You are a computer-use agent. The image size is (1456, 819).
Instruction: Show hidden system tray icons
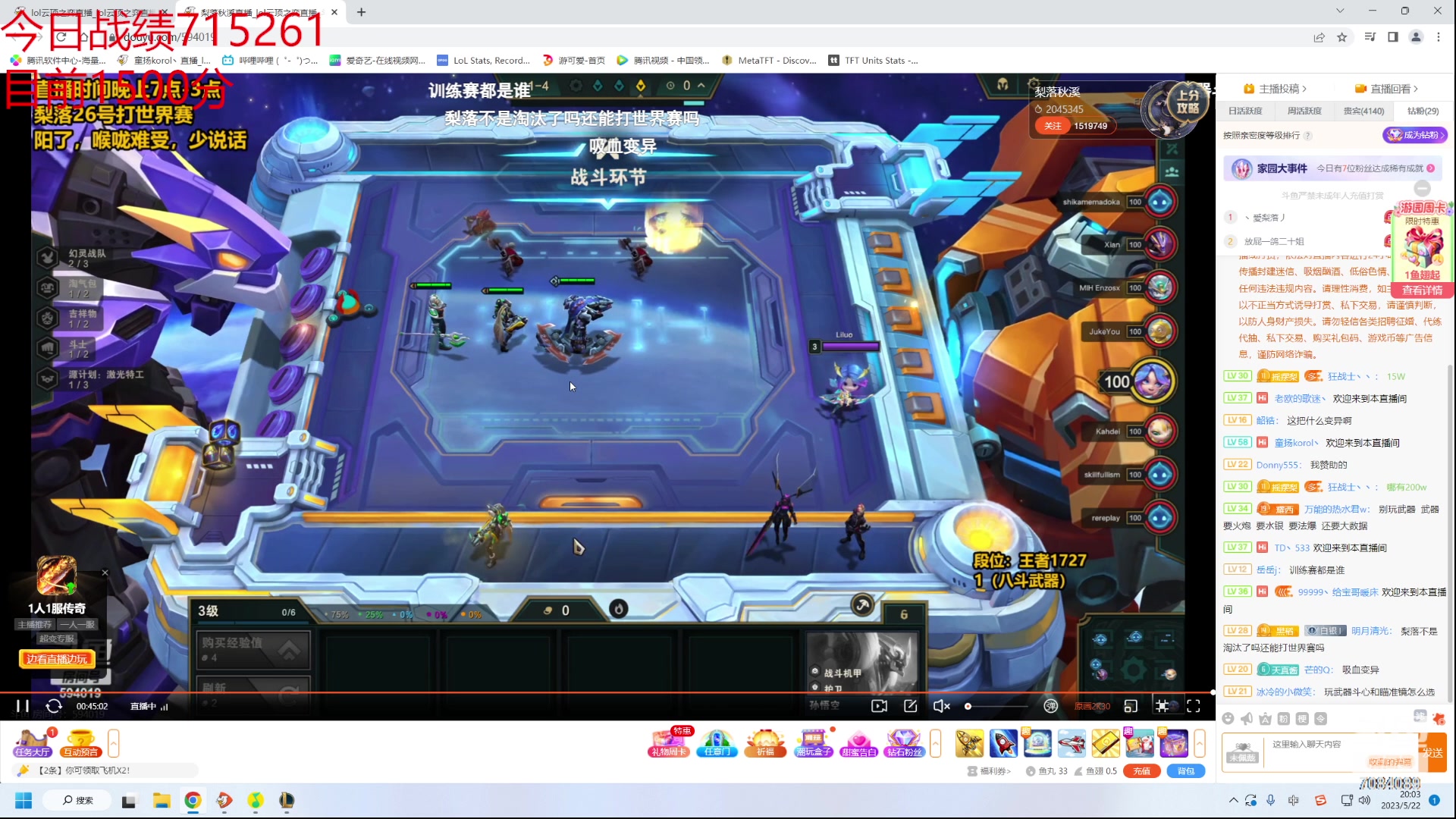tap(1234, 800)
